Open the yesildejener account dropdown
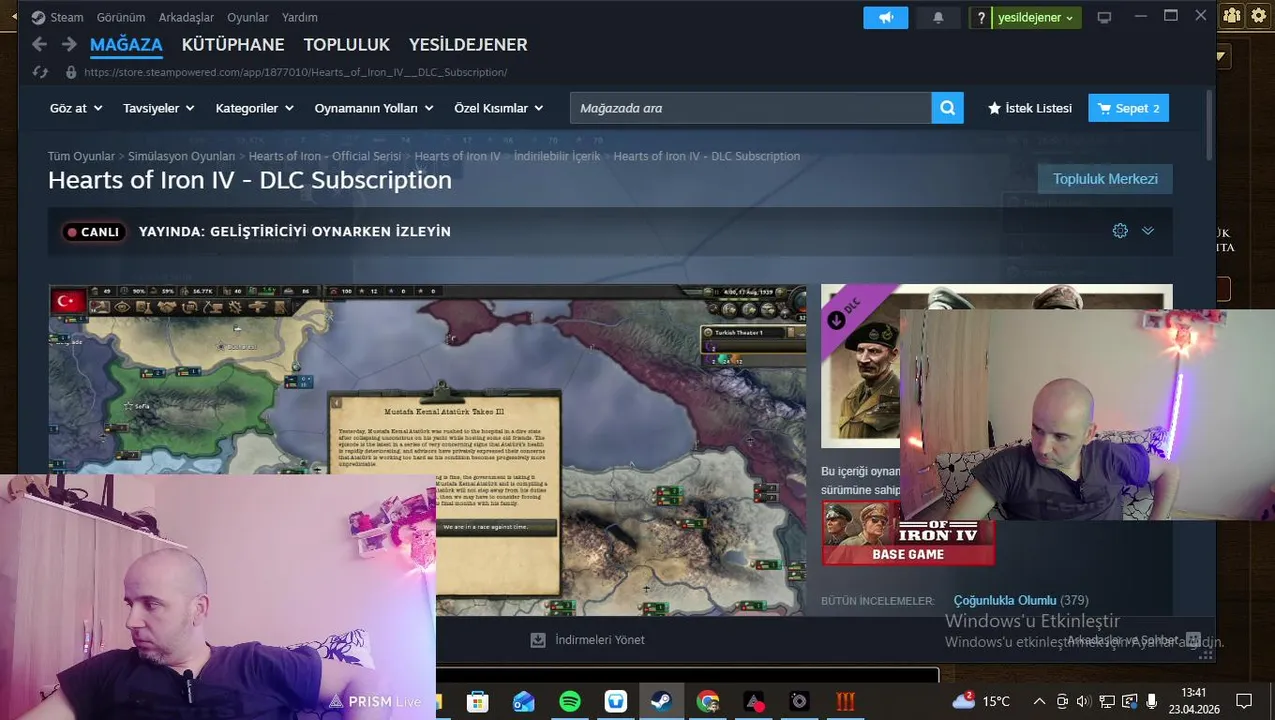The image size is (1275, 720). 1036,18
